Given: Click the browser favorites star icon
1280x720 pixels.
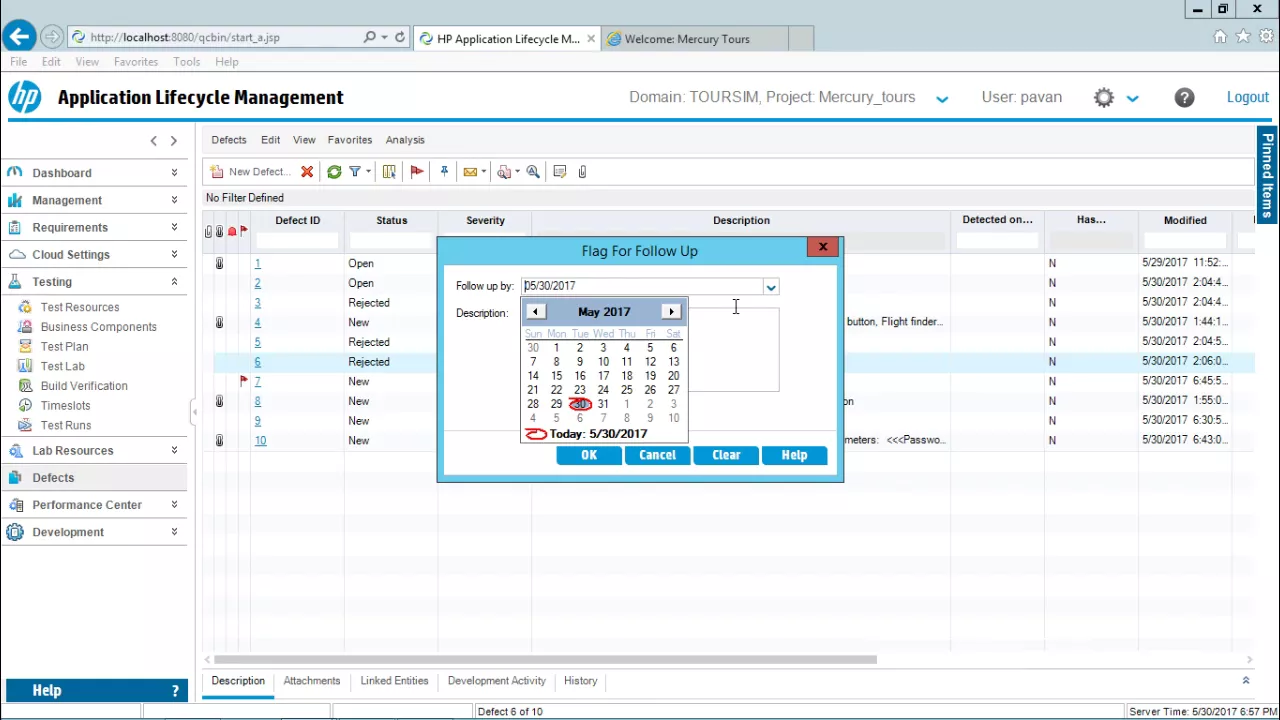Looking at the screenshot, I should [x=1243, y=37].
